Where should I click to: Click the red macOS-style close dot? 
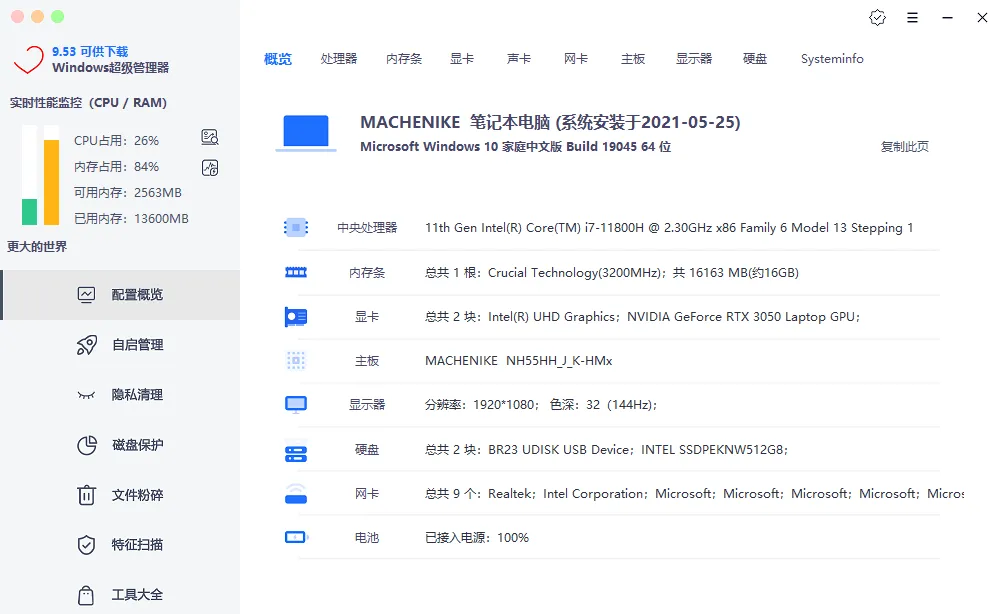pos(18,17)
